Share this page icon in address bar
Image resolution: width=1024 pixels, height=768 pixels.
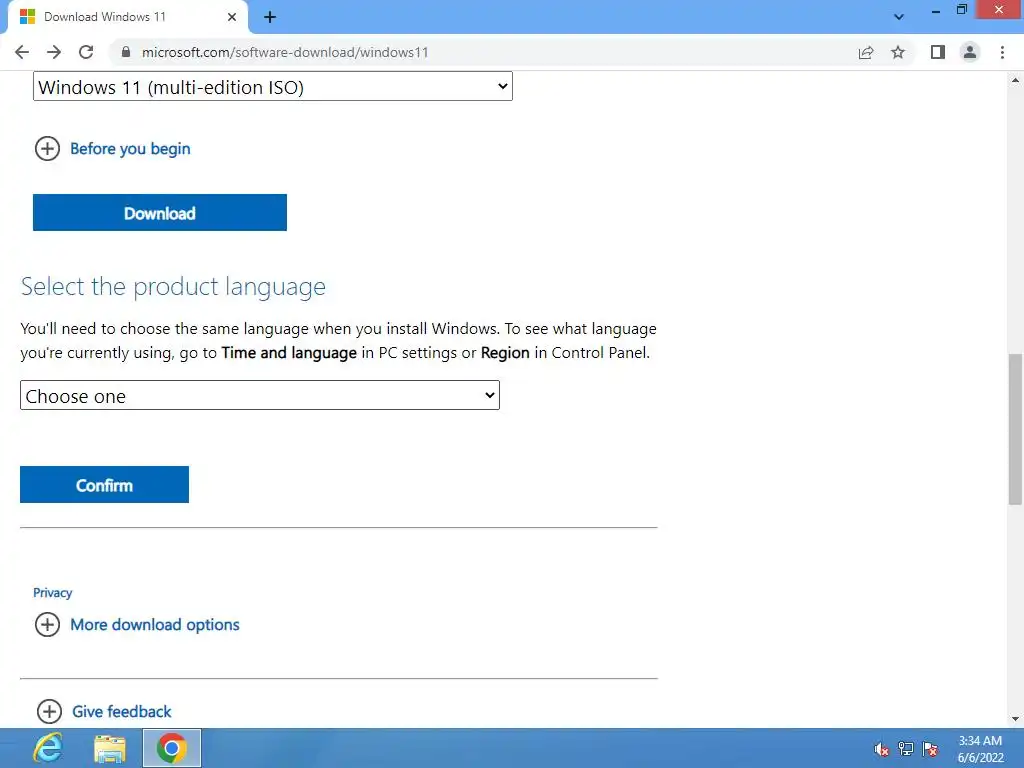click(866, 52)
